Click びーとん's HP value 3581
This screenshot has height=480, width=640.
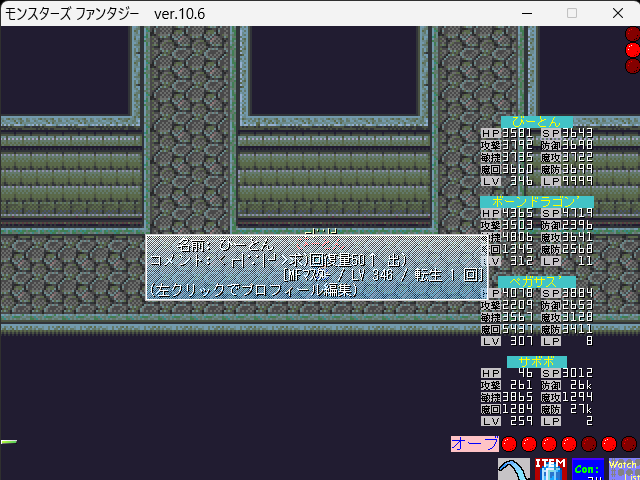(x=518, y=133)
